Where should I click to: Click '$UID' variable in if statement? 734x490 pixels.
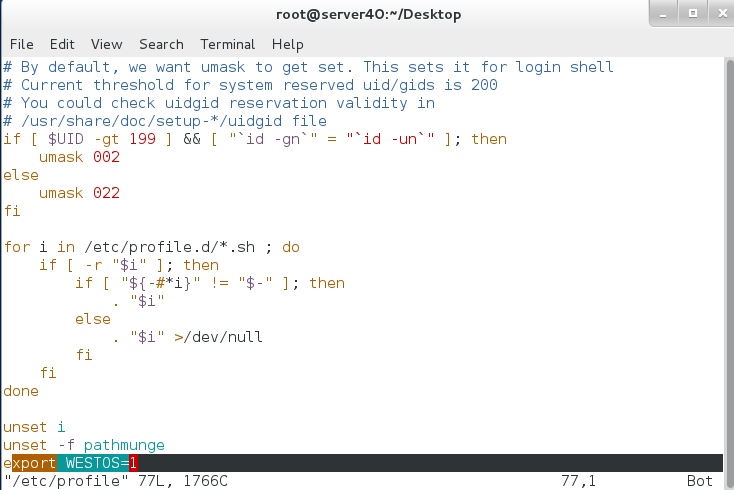coord(66,139)
